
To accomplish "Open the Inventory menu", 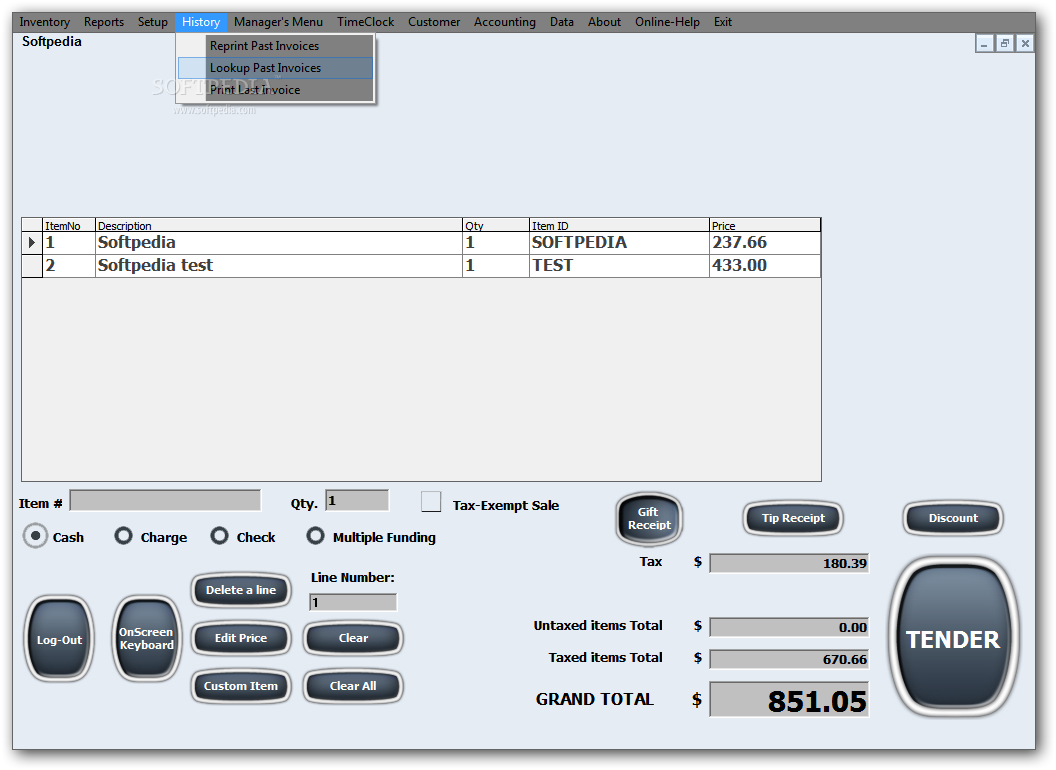I will pos(44,22).
